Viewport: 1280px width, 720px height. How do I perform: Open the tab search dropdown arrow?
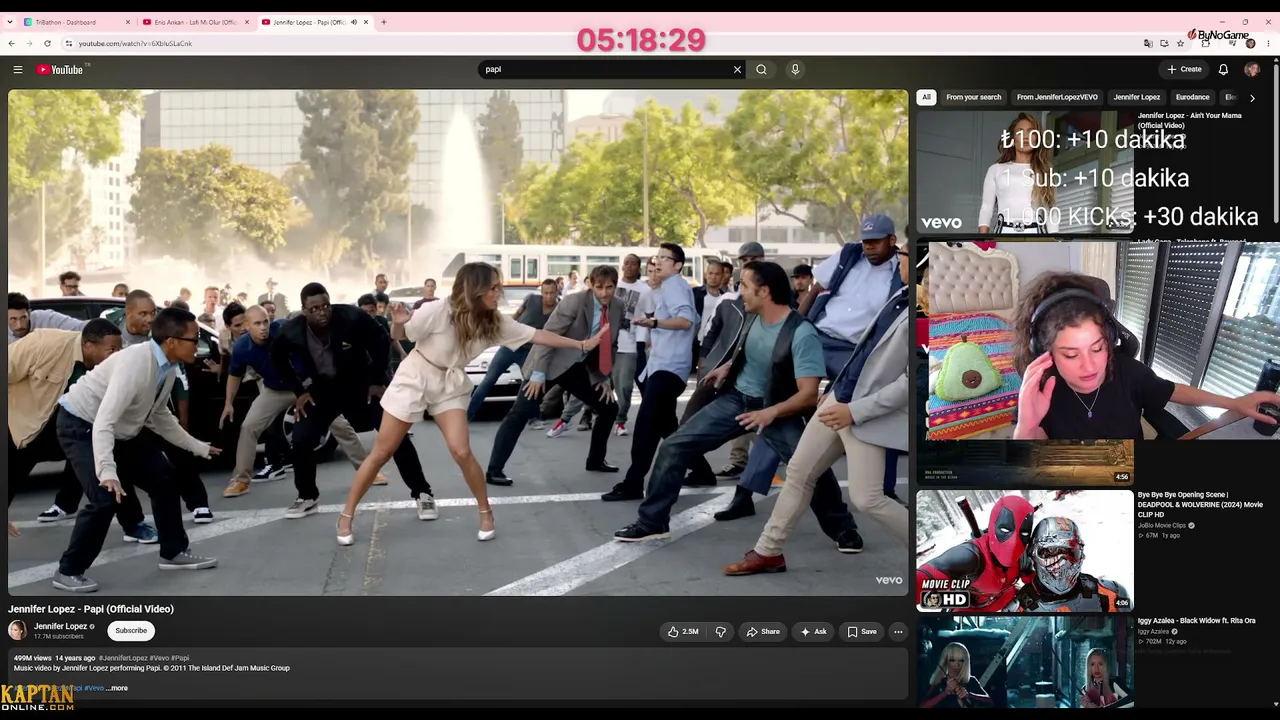[x=9, y=22]
